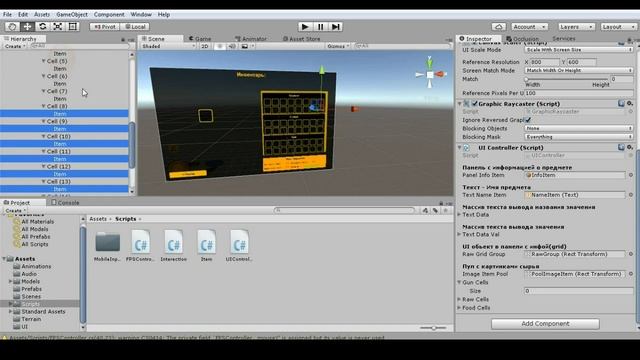Open object picker for Image Item Pool
Screen dimensions: 640x360
pyautogui.click(x=631, y=274)
